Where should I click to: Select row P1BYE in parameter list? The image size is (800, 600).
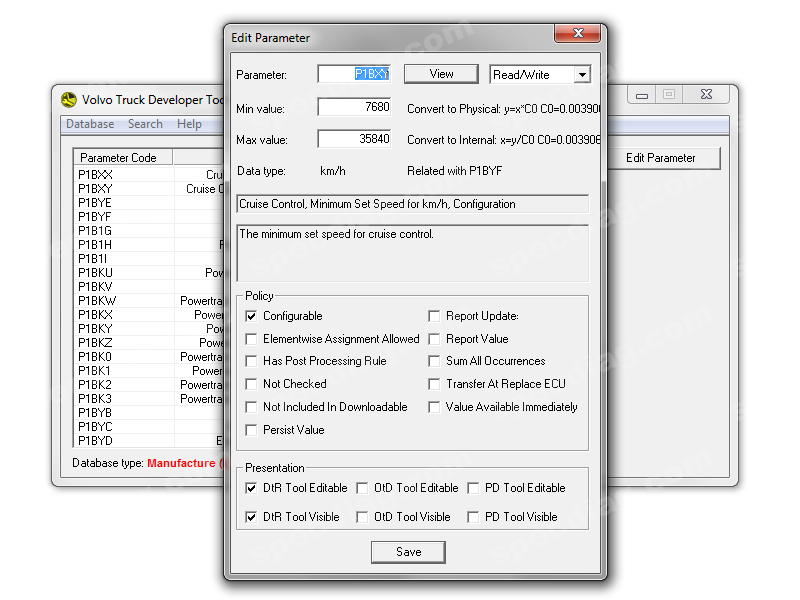pos(149,203)
